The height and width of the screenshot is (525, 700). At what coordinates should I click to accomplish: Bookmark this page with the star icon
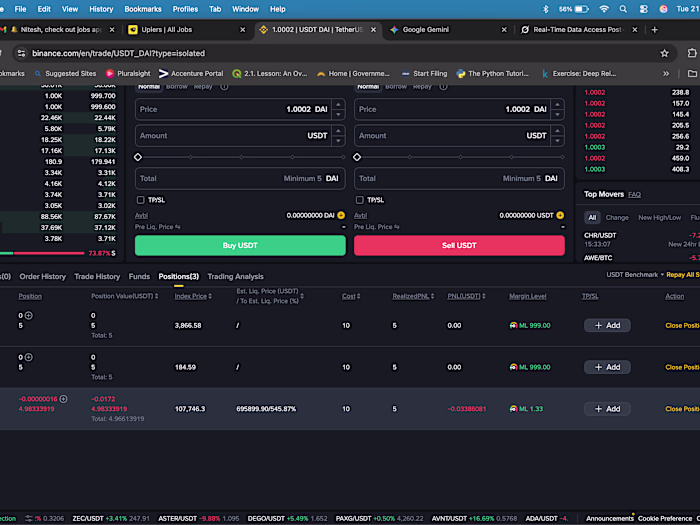point(664,54)
